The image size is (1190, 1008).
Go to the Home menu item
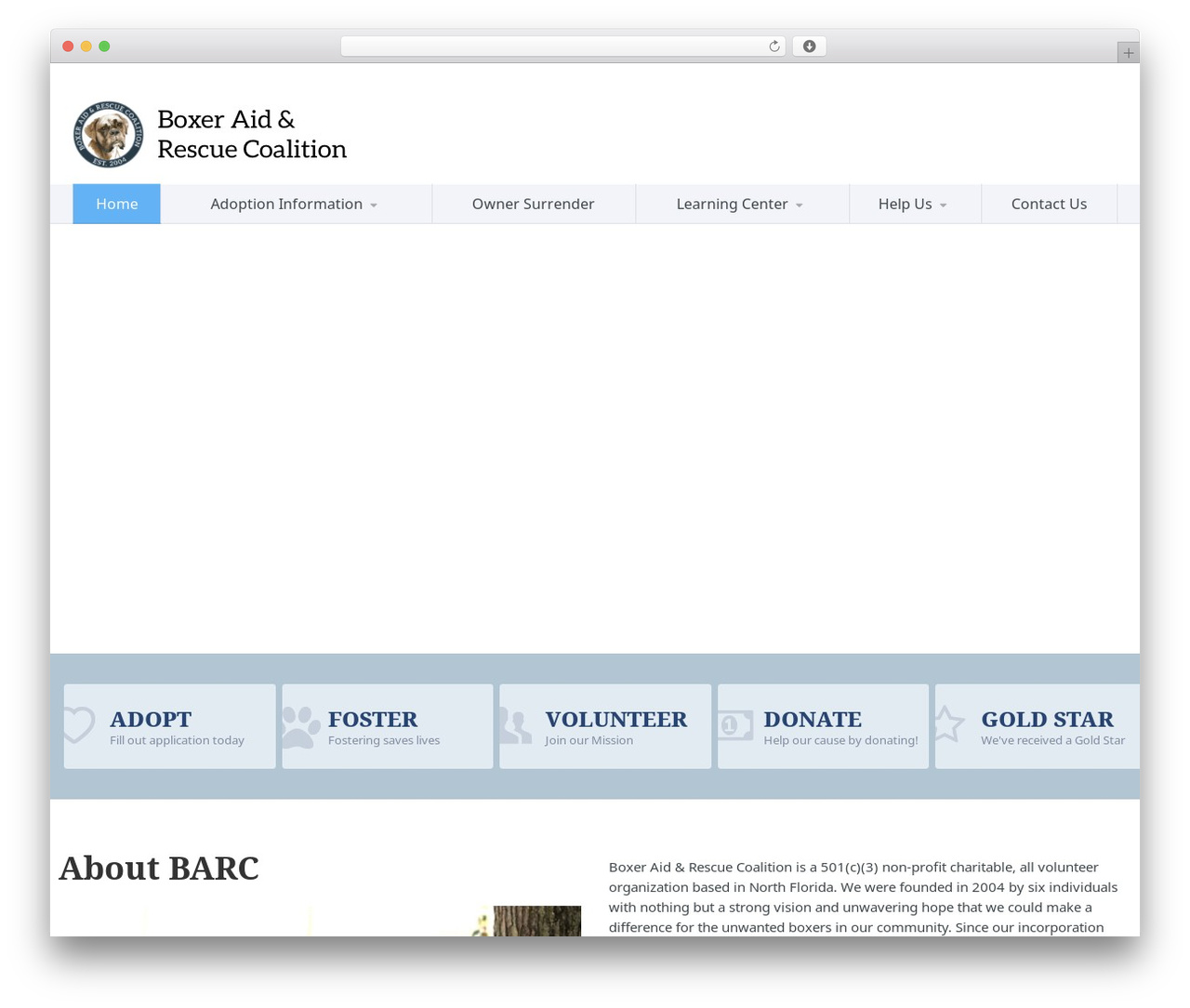point(116,204)
